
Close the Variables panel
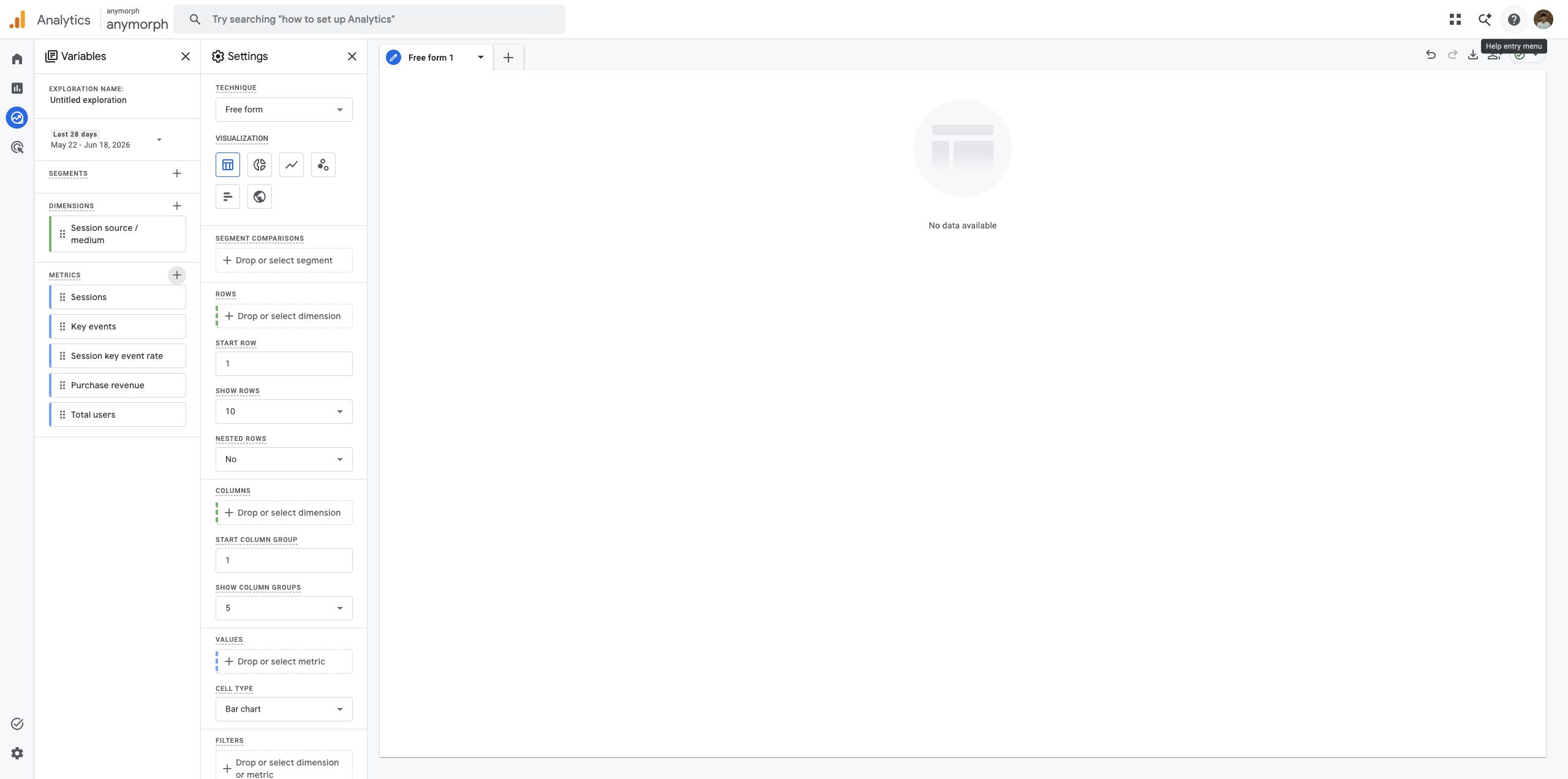pyautogui.click(x=186, y=56)
